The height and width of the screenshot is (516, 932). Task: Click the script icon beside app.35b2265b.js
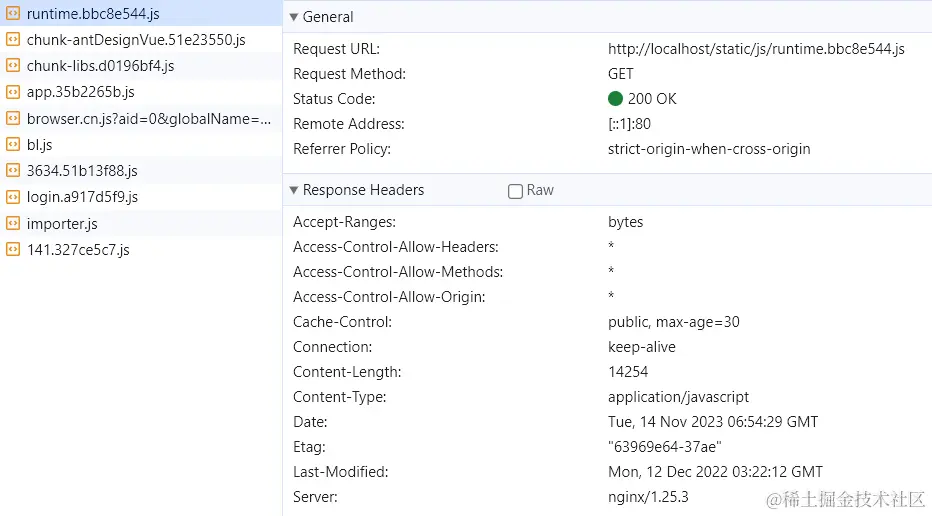click(12, 92)
